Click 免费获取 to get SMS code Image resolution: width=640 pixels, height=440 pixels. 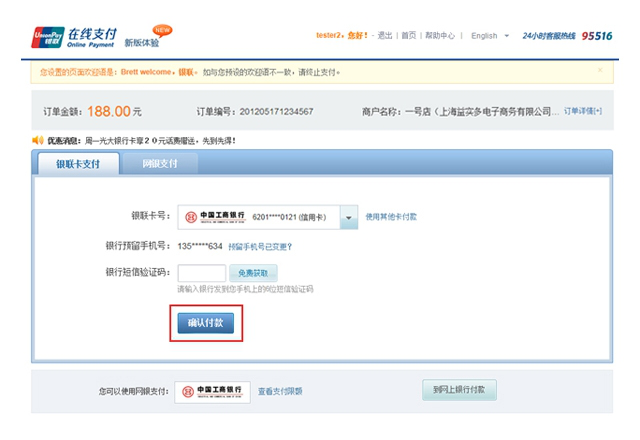pyautogui.click(x=253, y=272)
